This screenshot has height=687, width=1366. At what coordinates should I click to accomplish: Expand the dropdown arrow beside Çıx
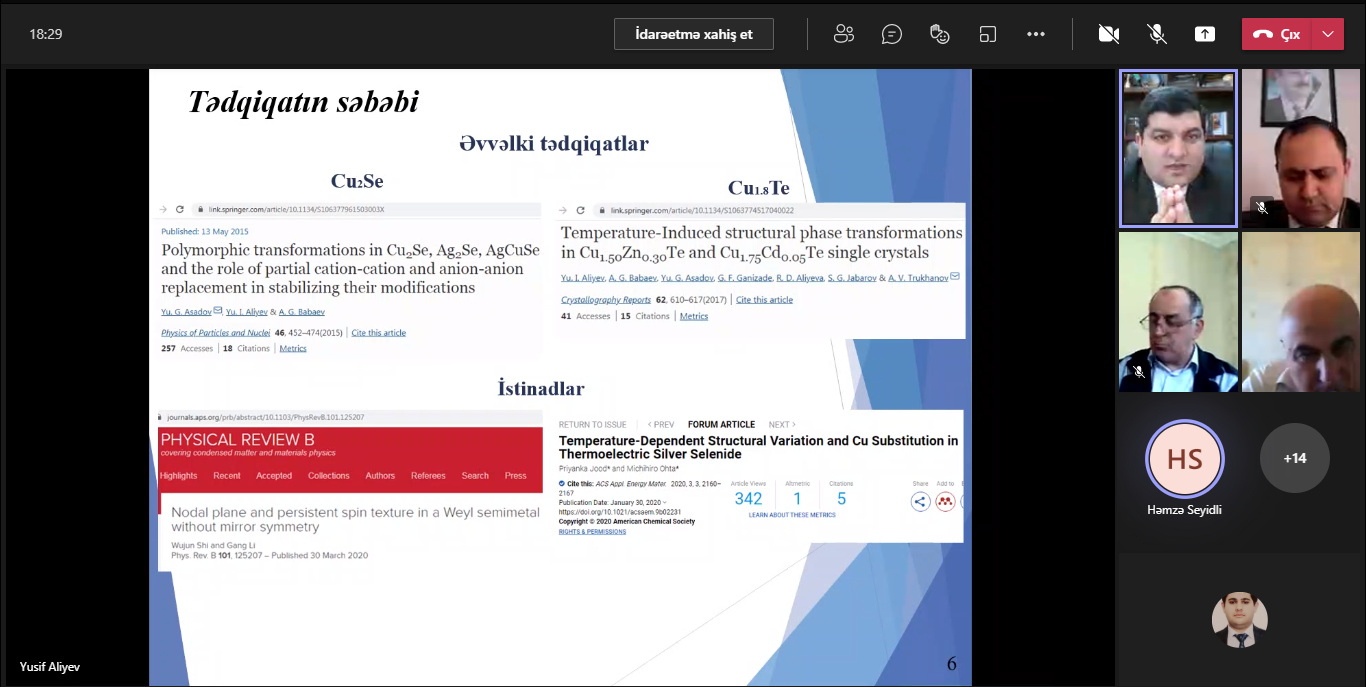tap(1328, 34)
